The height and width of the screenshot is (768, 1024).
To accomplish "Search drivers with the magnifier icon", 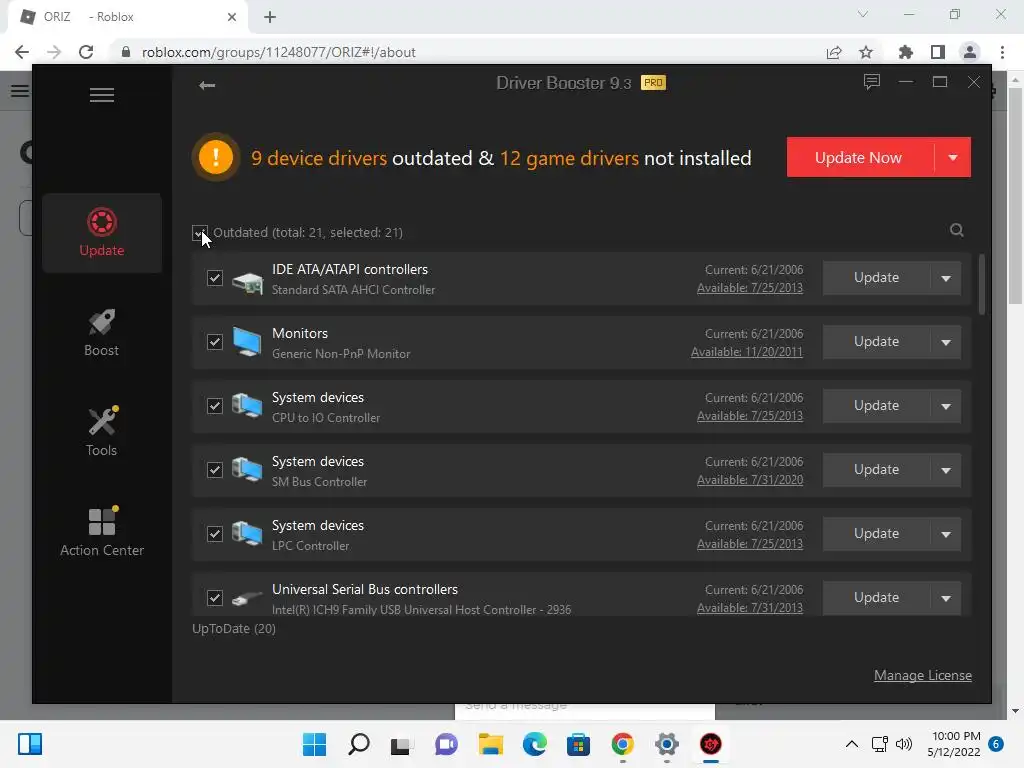I will pos(957,230).
